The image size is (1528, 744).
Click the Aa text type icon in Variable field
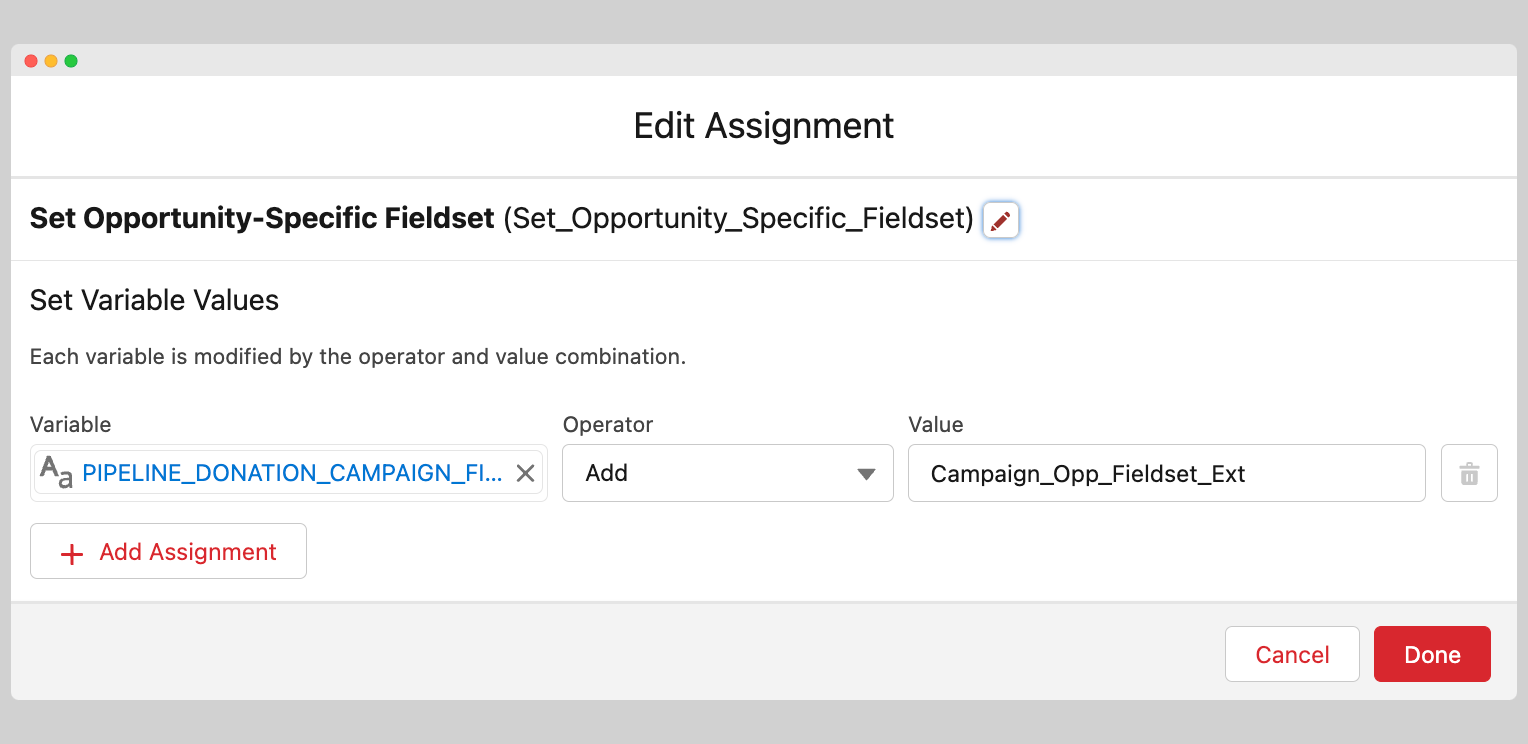[56, 472]
